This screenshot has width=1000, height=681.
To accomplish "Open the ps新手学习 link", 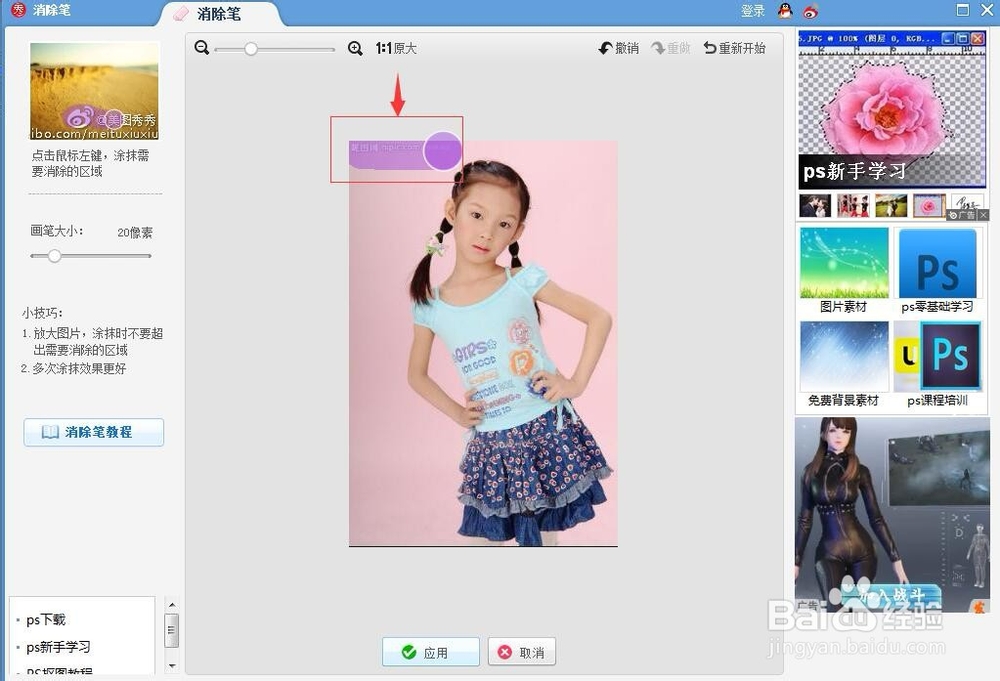I will click(x=57, y=647).
